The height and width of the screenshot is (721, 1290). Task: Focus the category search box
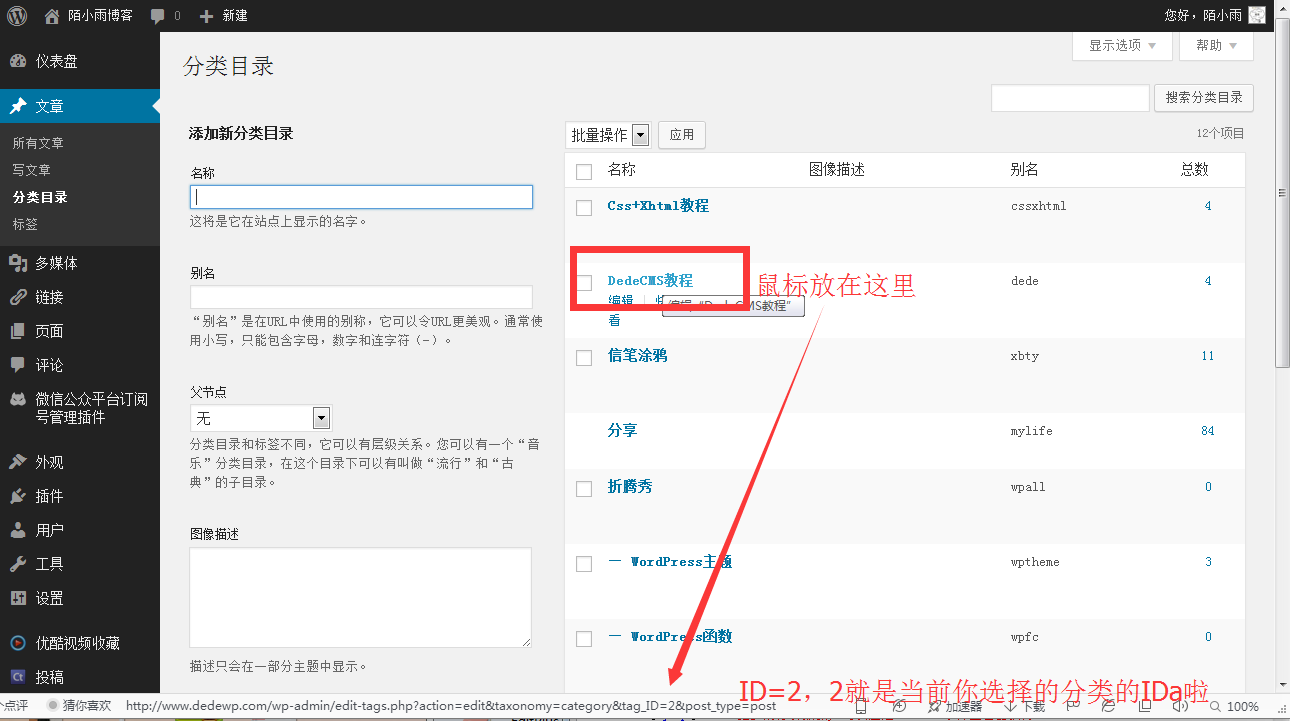[x=1070, y=98]
